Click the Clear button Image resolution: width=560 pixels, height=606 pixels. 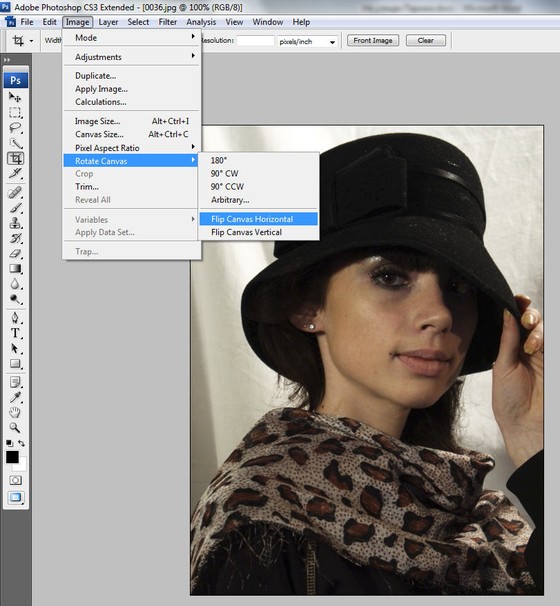(x=426, y=41)
